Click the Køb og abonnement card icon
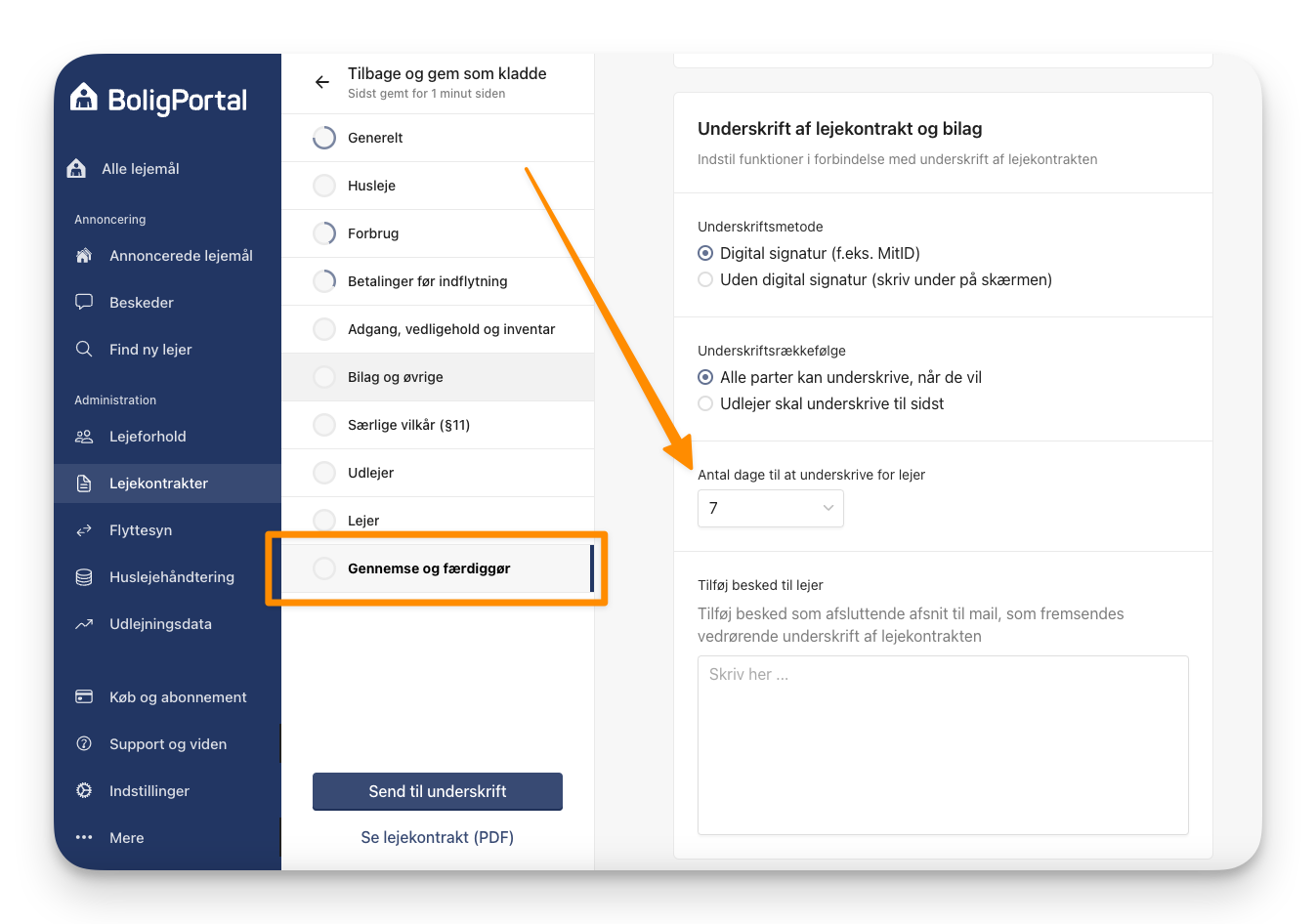 pyautogui.click(x=84, y=696)
